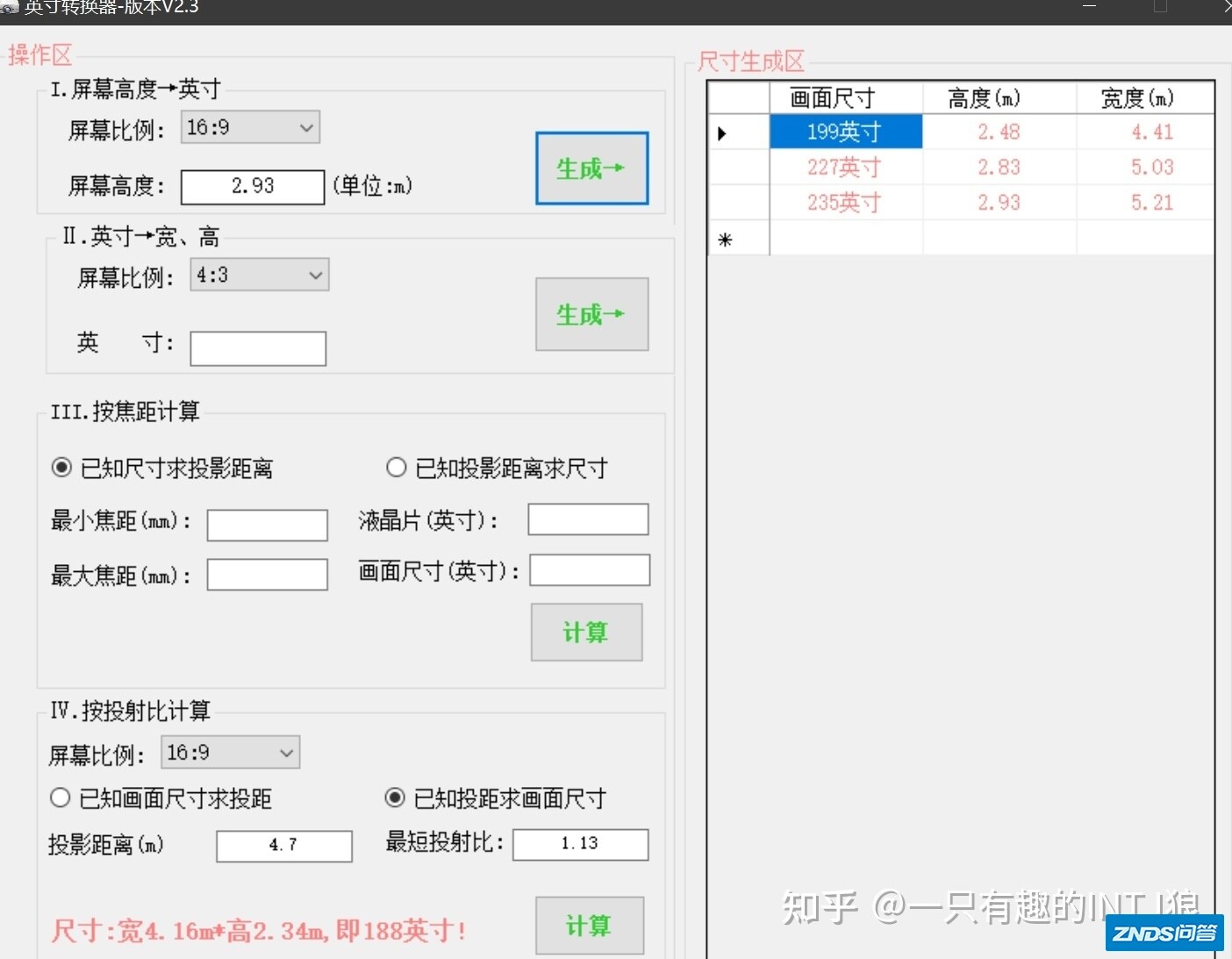Click the 最小焦距(mm) input box
Viewport: 1232px width, 959px height.
tap(267, 525)
